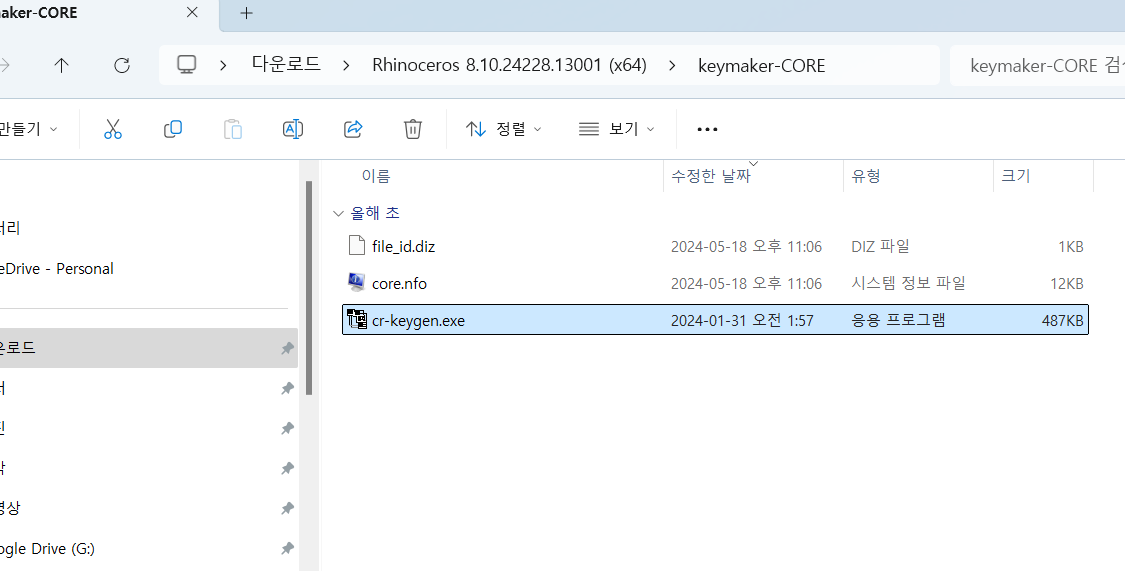Sort by the 유형 column header
This screenshot has width=1125, height=571.
(x=865, y=176)
